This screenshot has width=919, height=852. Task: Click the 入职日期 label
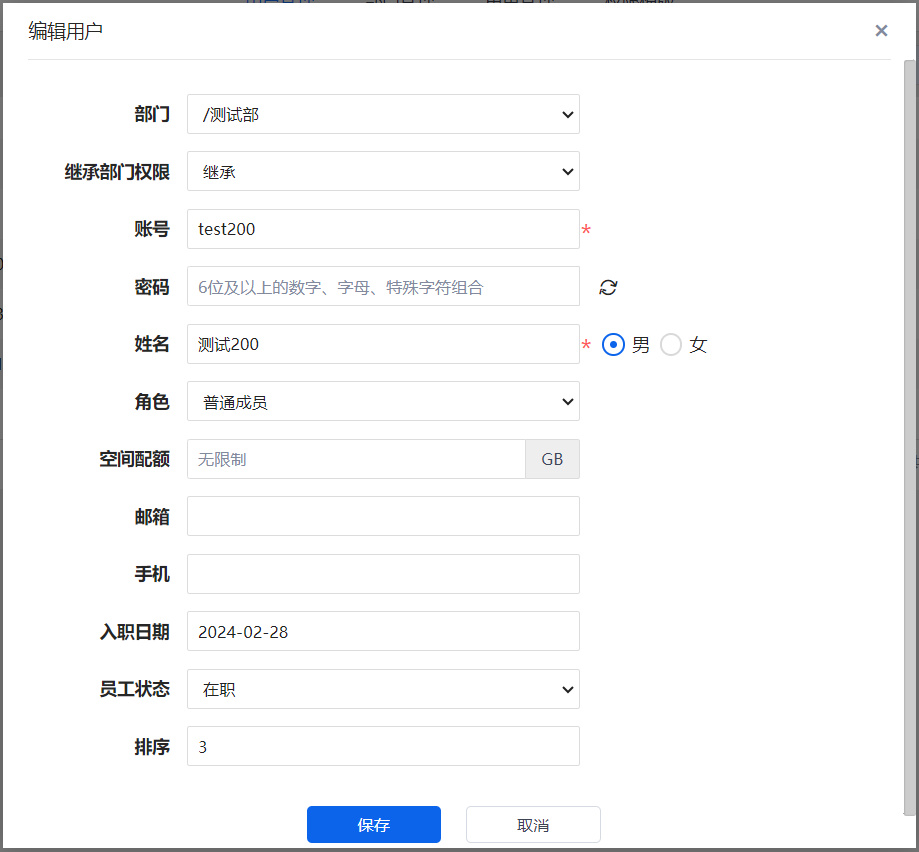click(135, 632)
